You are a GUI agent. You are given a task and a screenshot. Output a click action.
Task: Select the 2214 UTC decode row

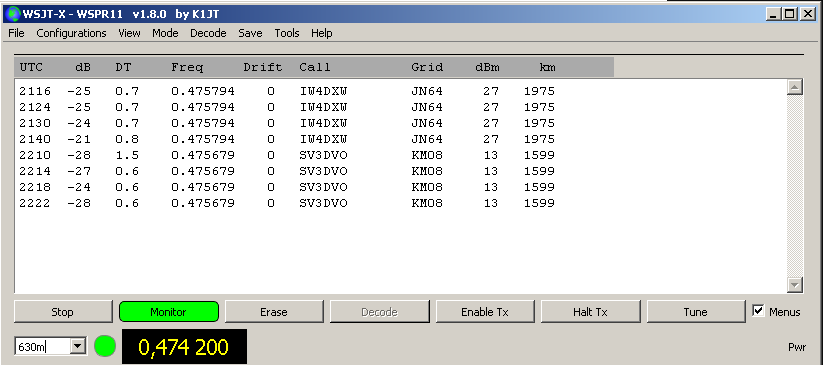(287, 171)
